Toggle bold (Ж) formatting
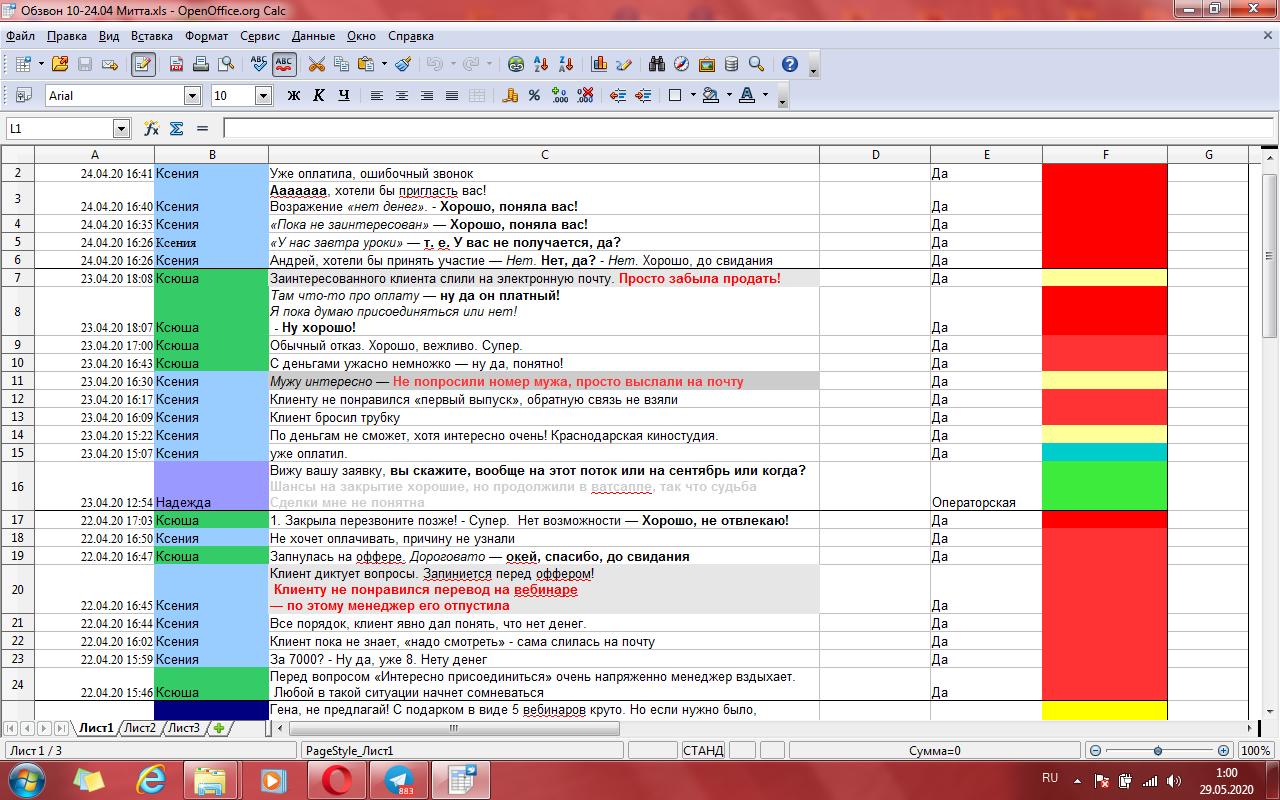This screenshot has width=1280, height=800. 294,96
